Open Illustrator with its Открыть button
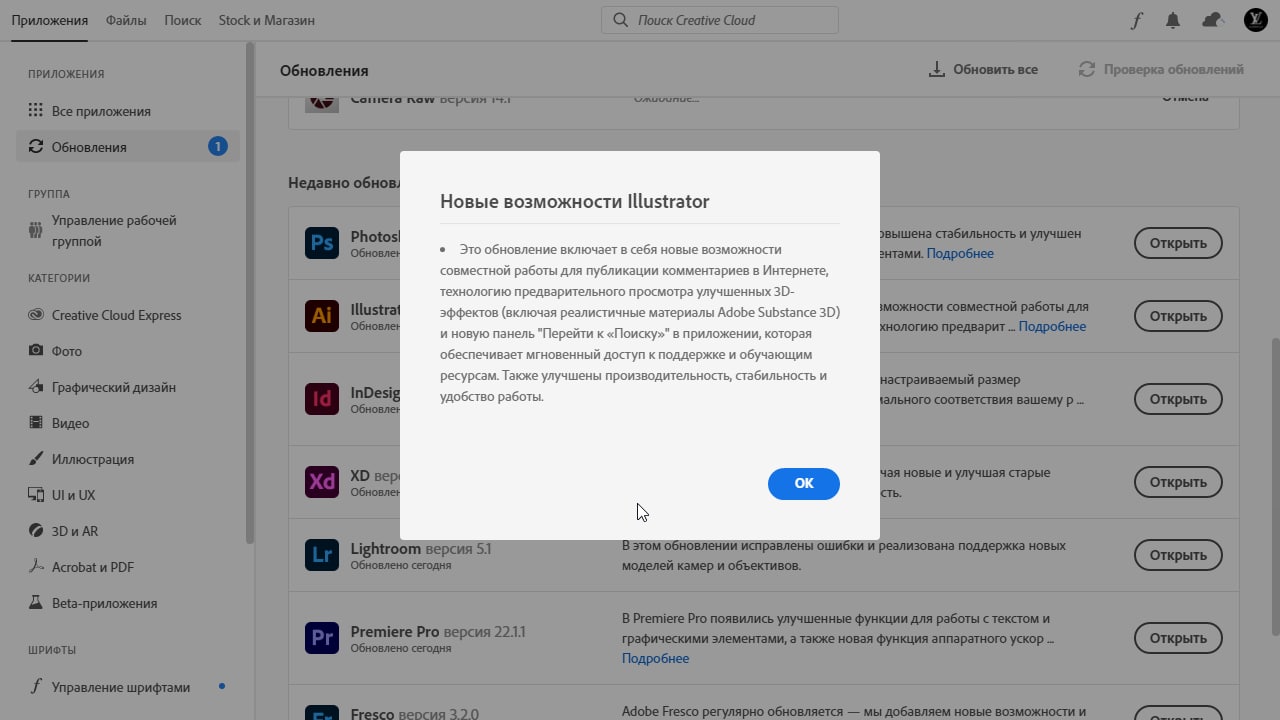 pyautogui.click(x=1178, y=316)
